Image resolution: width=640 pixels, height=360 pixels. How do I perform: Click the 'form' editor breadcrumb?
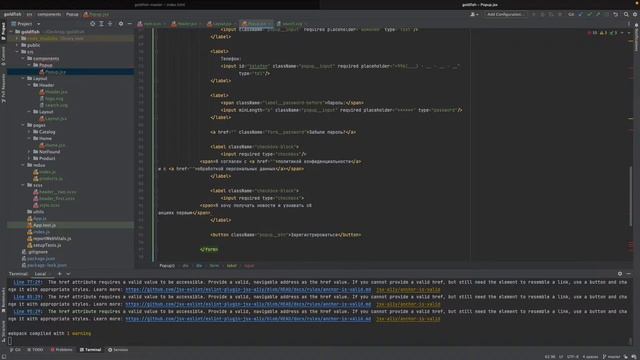point(214,266)
